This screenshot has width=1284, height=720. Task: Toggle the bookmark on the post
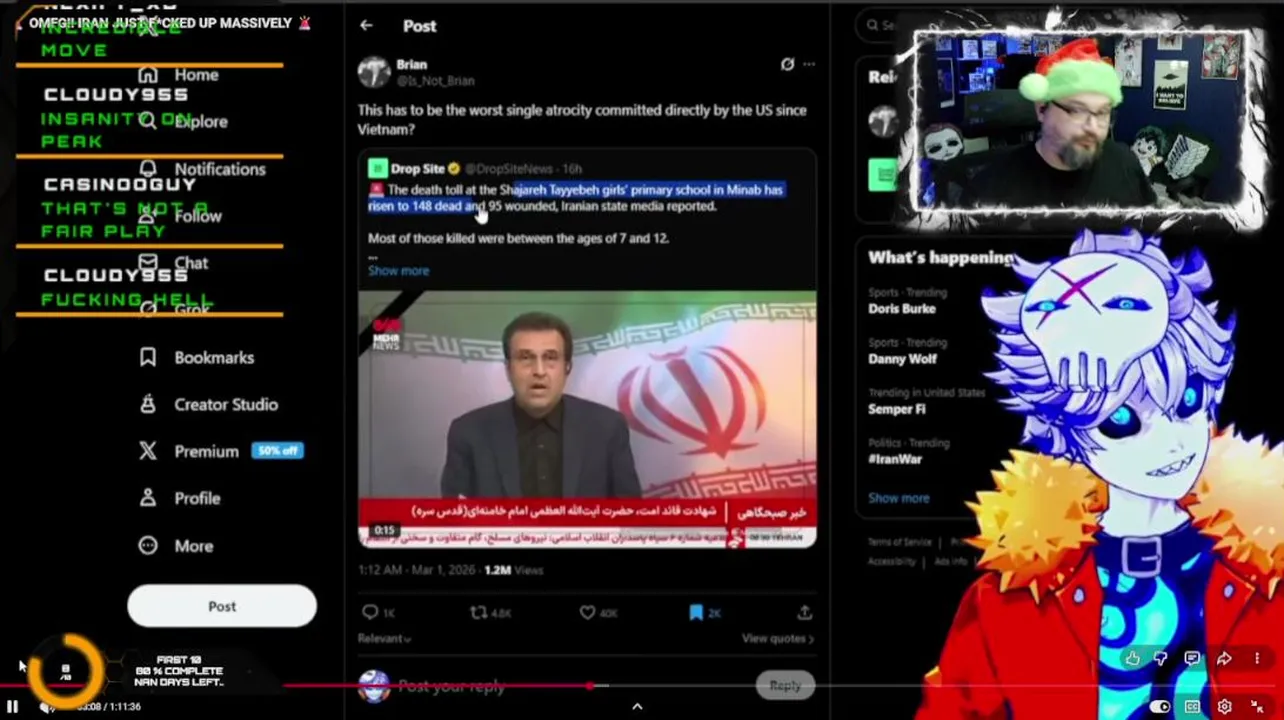click(x=696, y=613)
